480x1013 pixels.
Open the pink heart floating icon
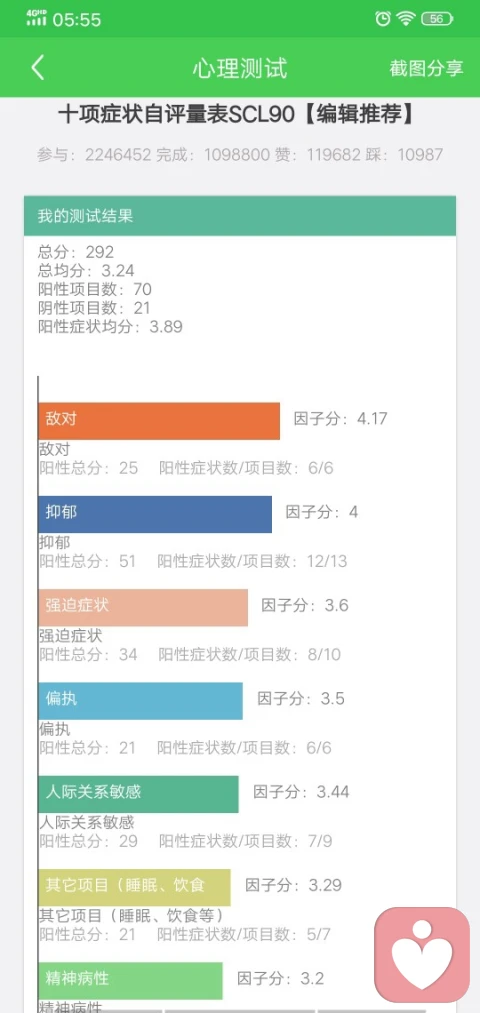click(x=423, y=955)
